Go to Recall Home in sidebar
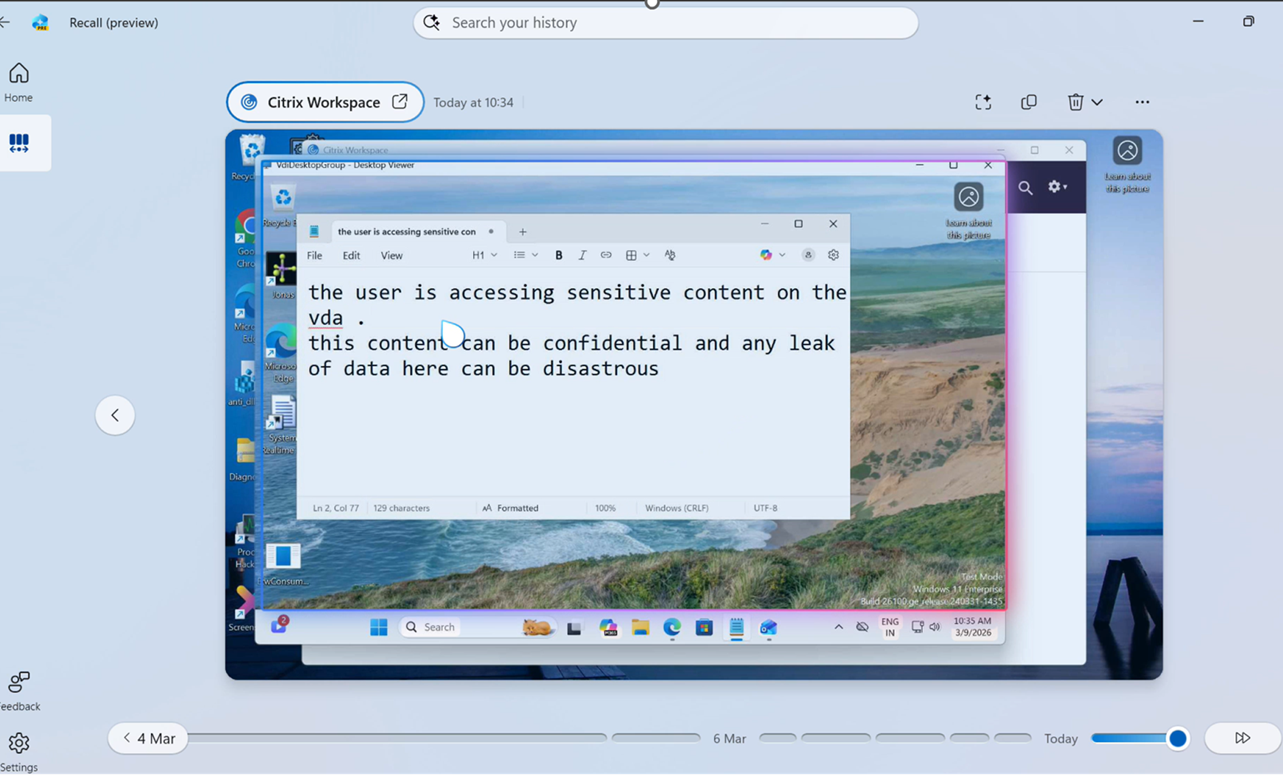This screenshot has height=775, width=1283. click(x=19, y=83)
